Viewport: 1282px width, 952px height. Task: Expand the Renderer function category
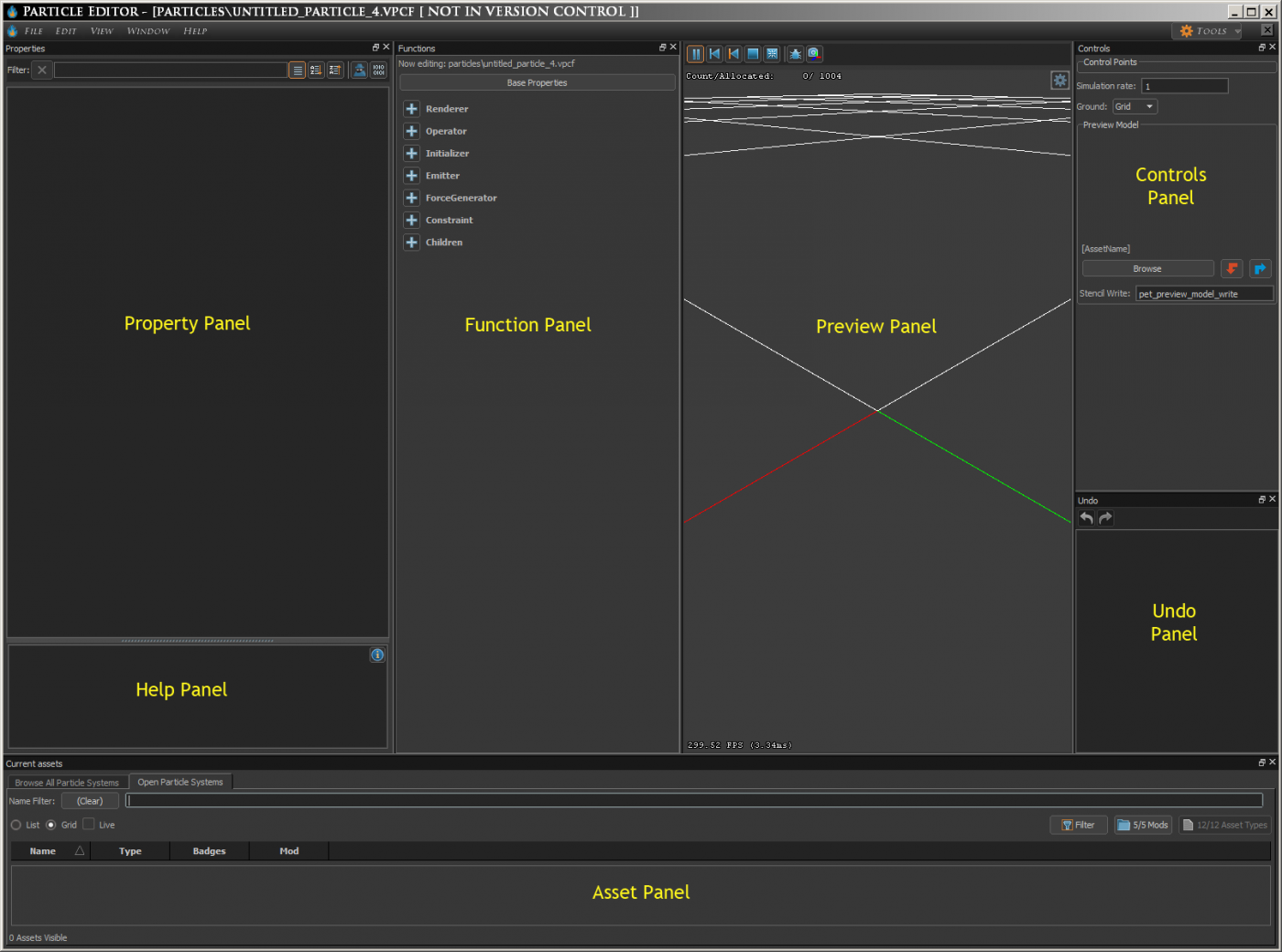(x=411, y=108)
